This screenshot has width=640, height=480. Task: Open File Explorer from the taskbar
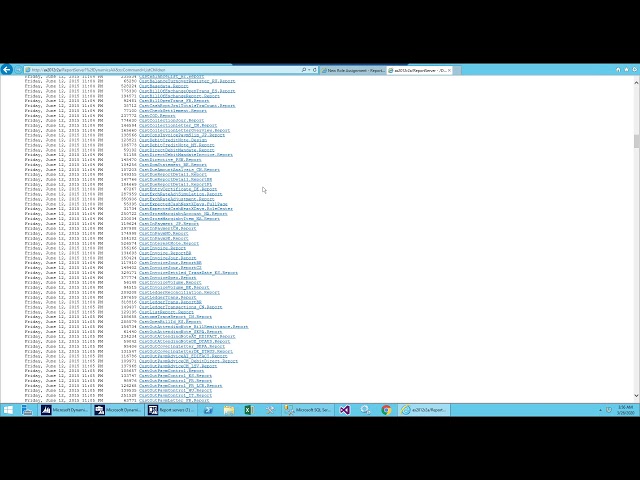point(229,410)
